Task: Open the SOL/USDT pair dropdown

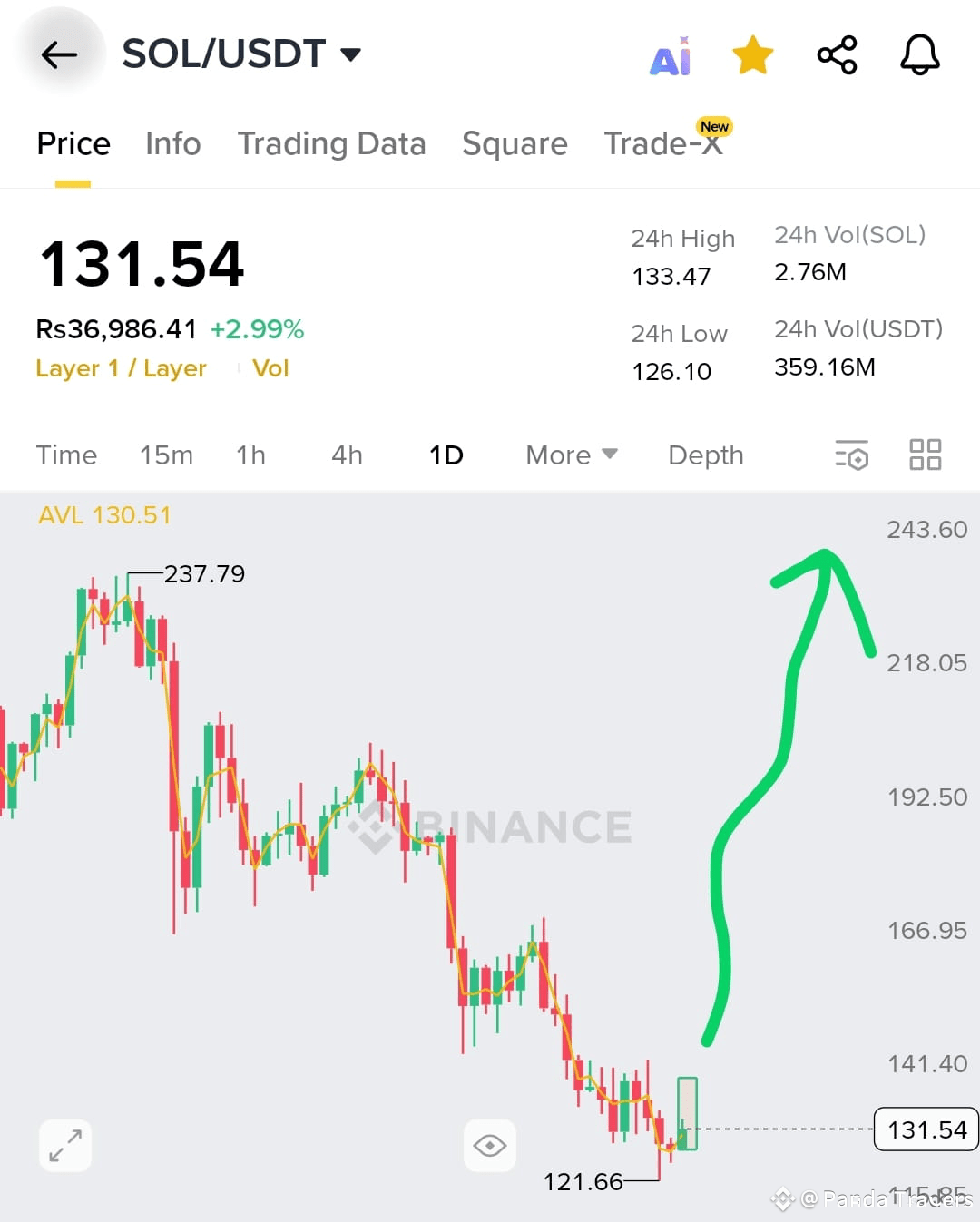Action: pos(241,54)
